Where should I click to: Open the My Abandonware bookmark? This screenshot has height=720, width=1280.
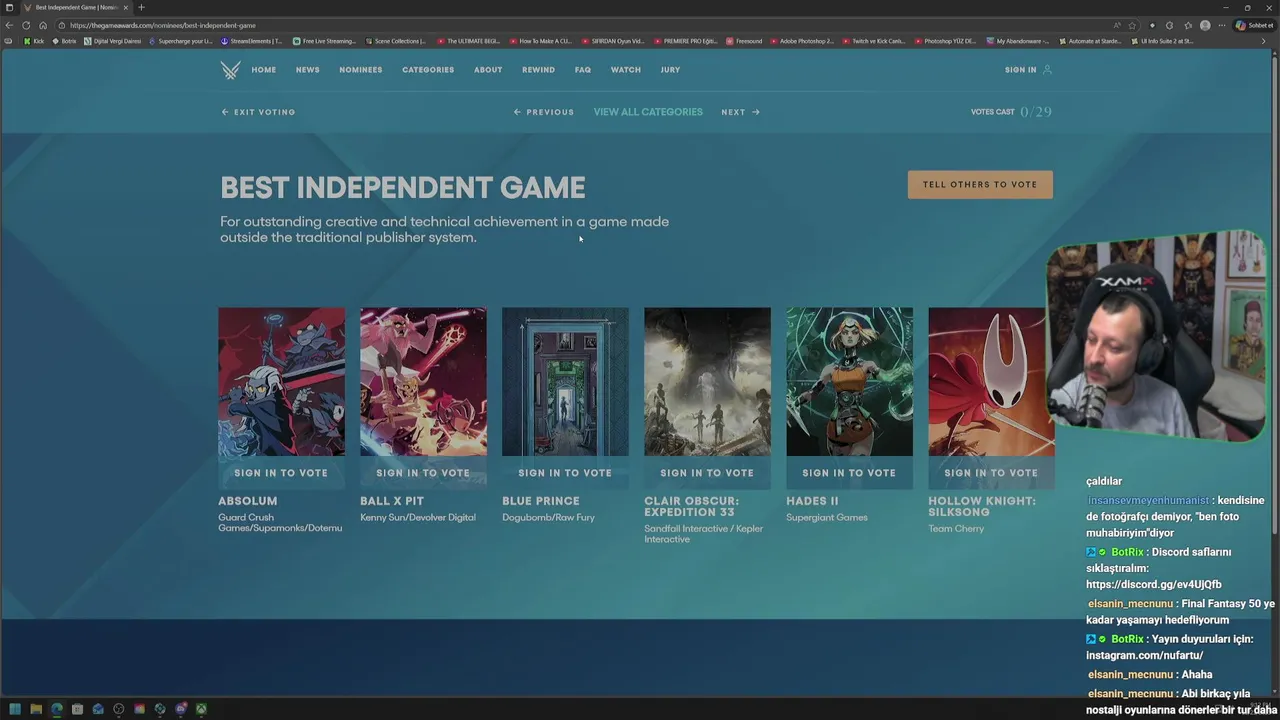click(x=1018, y=41)
